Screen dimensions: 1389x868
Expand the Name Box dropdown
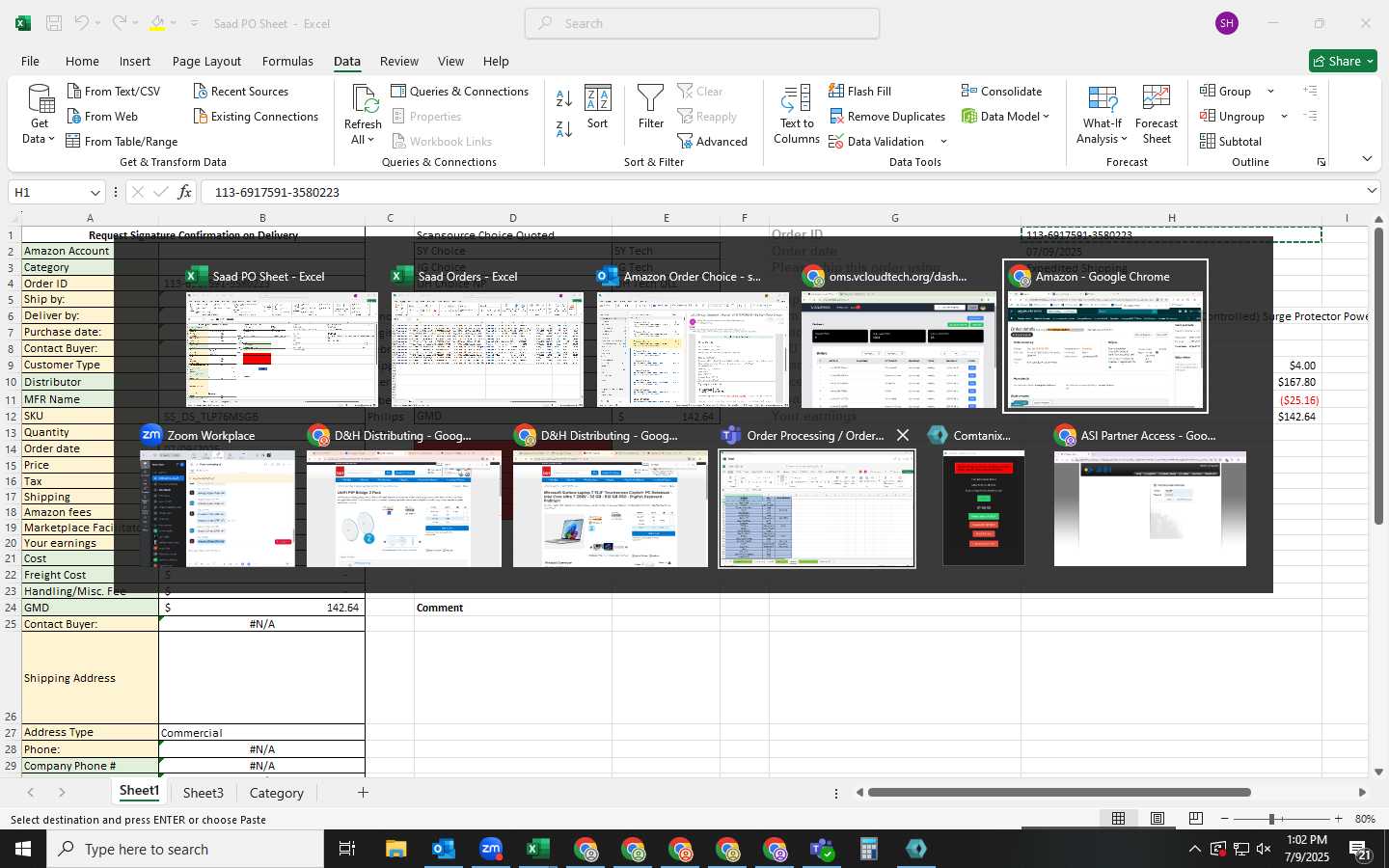tap(95, 192)
